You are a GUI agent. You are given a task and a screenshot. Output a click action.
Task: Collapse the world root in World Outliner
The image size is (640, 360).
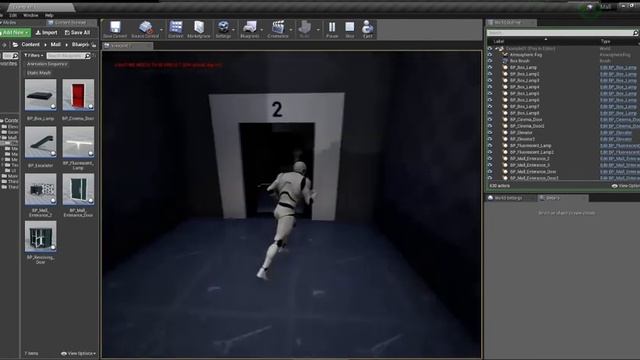tap(497, 48)
